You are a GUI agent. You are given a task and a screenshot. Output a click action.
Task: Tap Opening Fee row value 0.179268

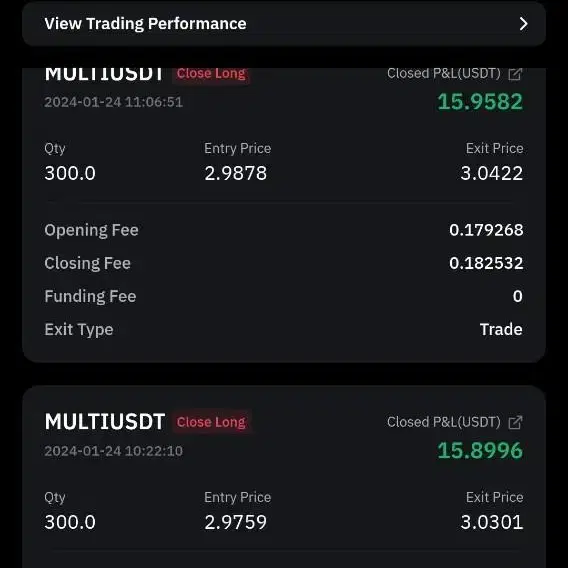(486, 230)
